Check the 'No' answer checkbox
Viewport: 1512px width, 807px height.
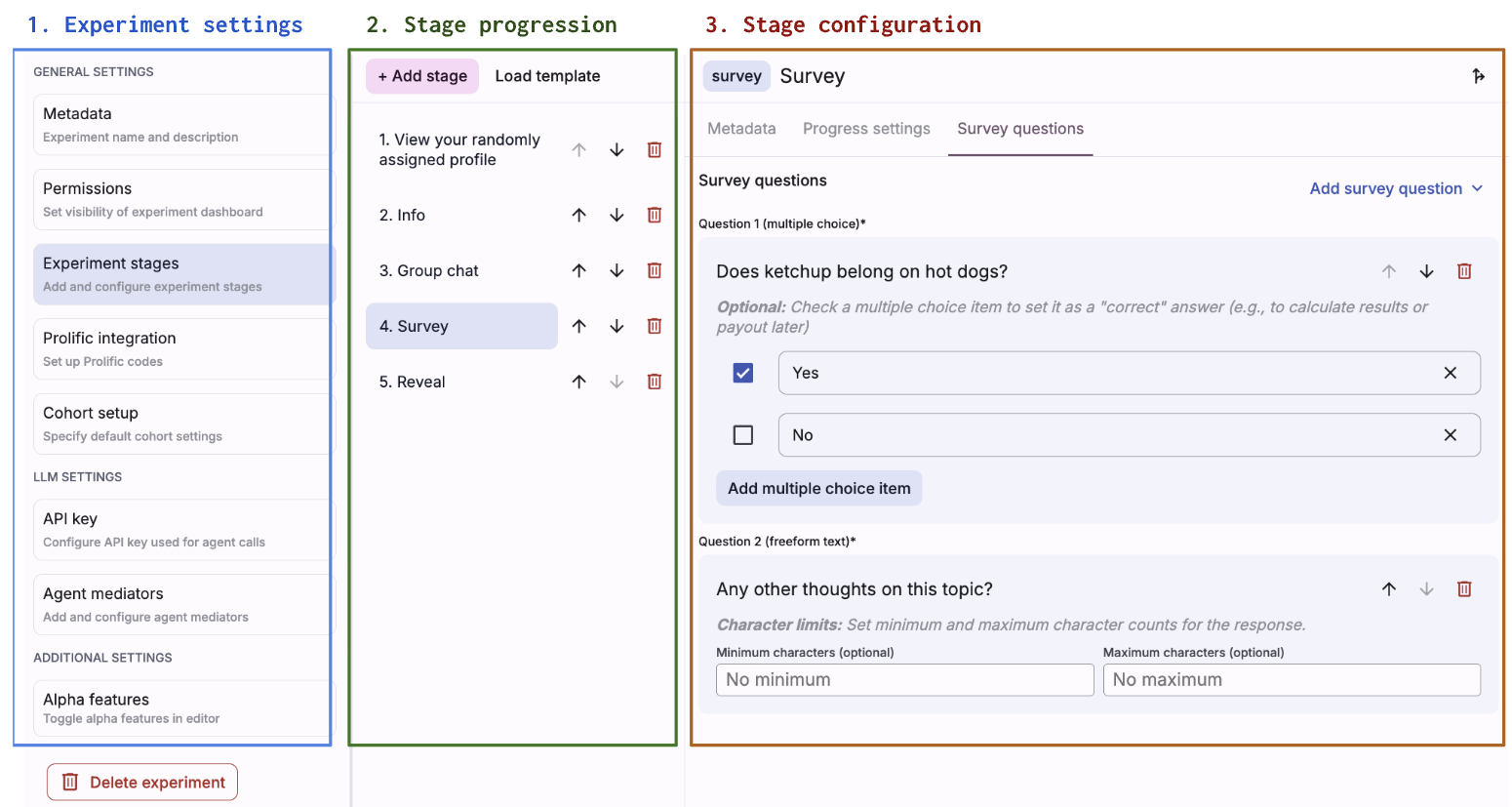click(743, 435)
